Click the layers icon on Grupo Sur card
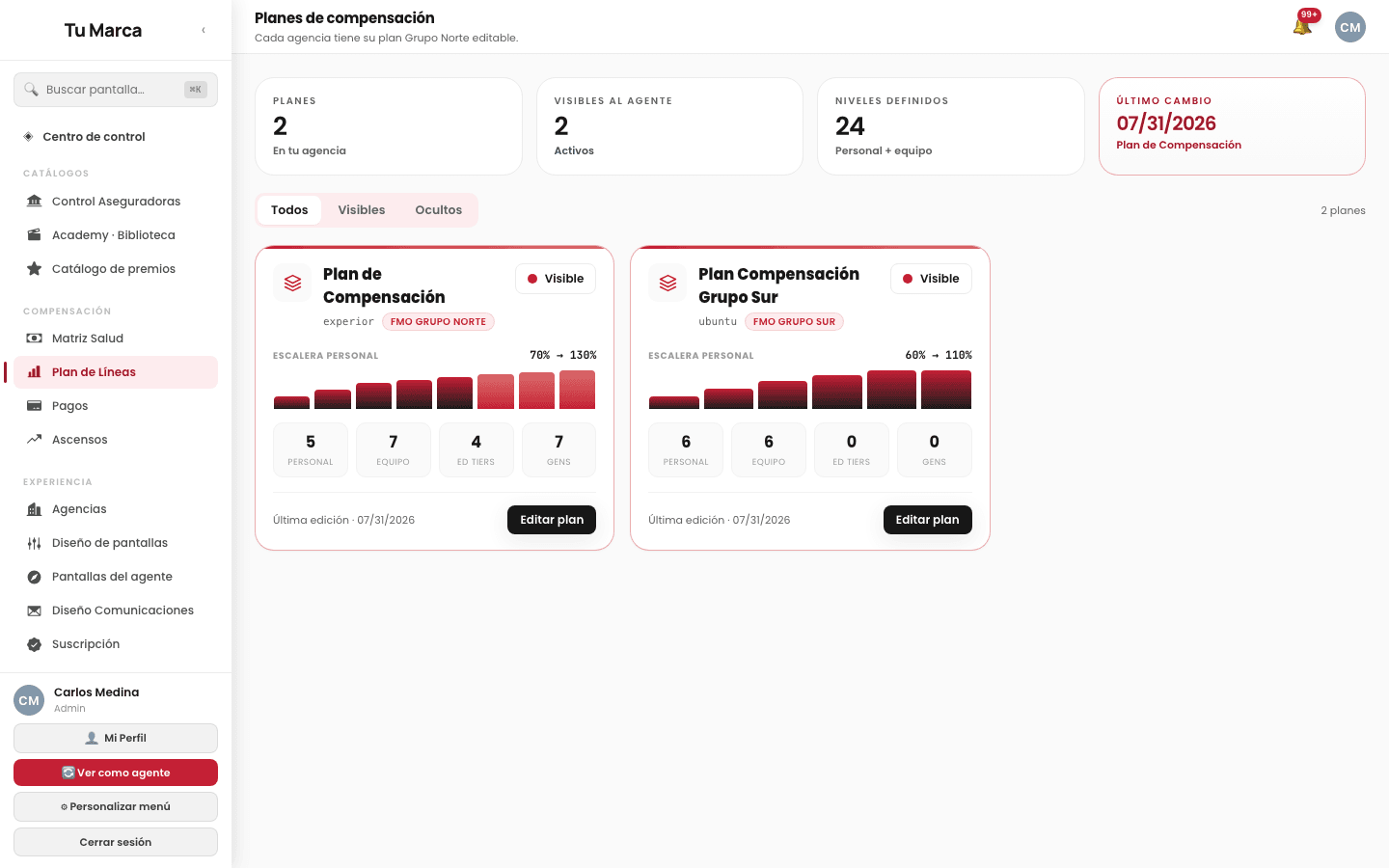 (x=667, y=283)
